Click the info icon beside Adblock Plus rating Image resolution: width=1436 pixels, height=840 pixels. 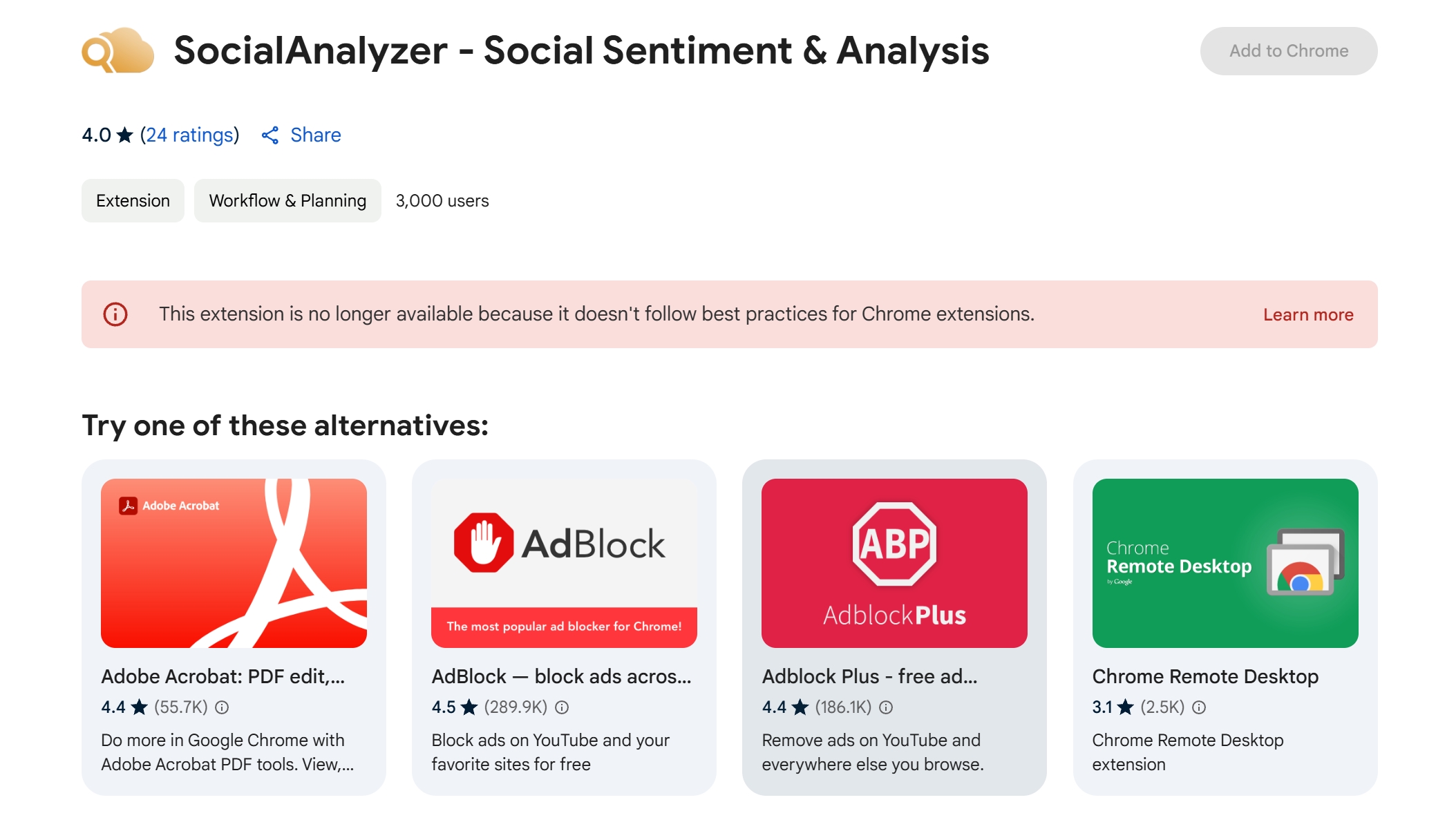point(887,707)
